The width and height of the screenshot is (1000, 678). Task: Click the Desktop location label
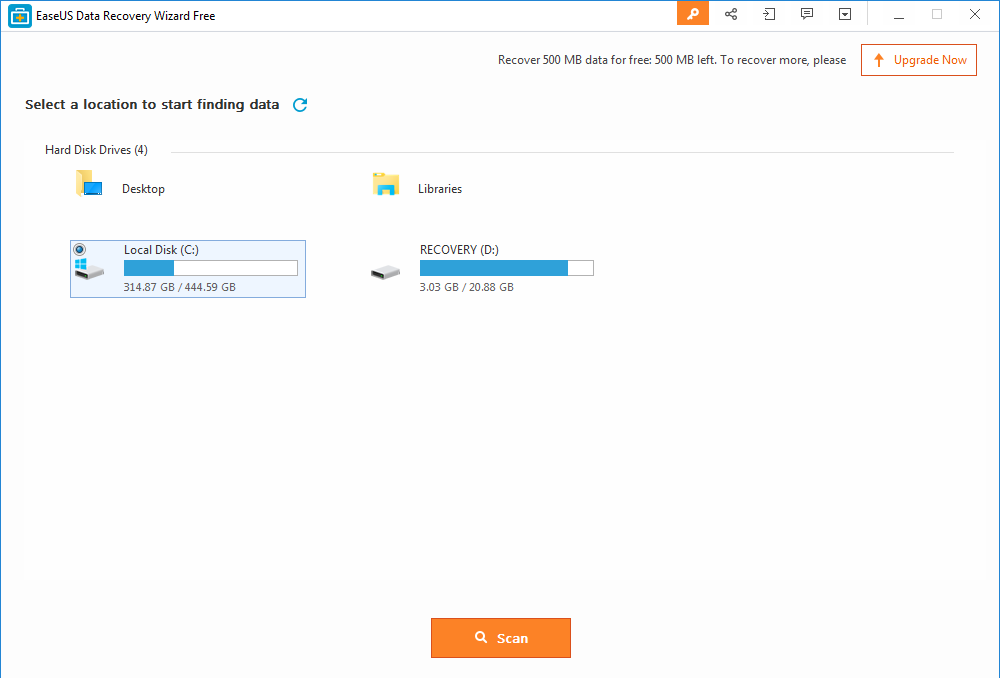(x=143, y=189)
